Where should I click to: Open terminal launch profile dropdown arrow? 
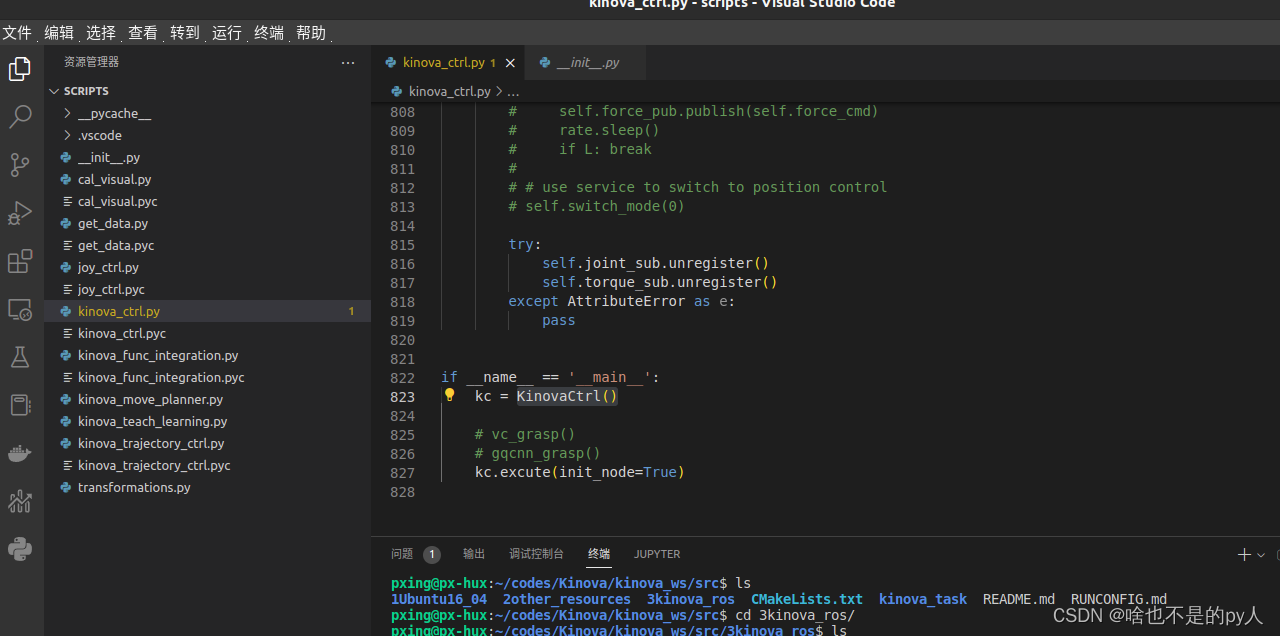click(x=1261, y=554)
